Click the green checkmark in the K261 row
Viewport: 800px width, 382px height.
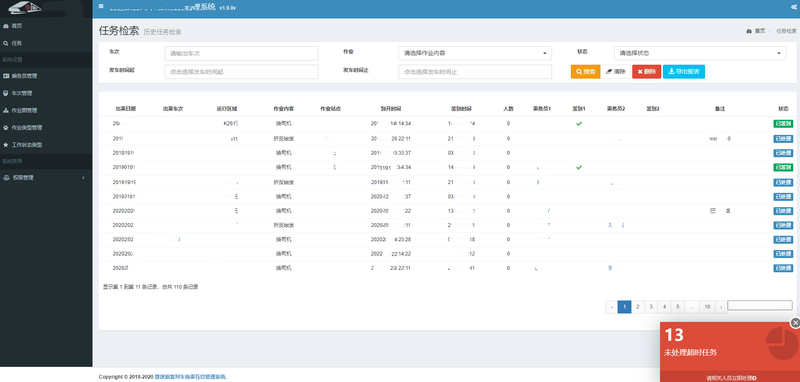click(x=579, y=124)
